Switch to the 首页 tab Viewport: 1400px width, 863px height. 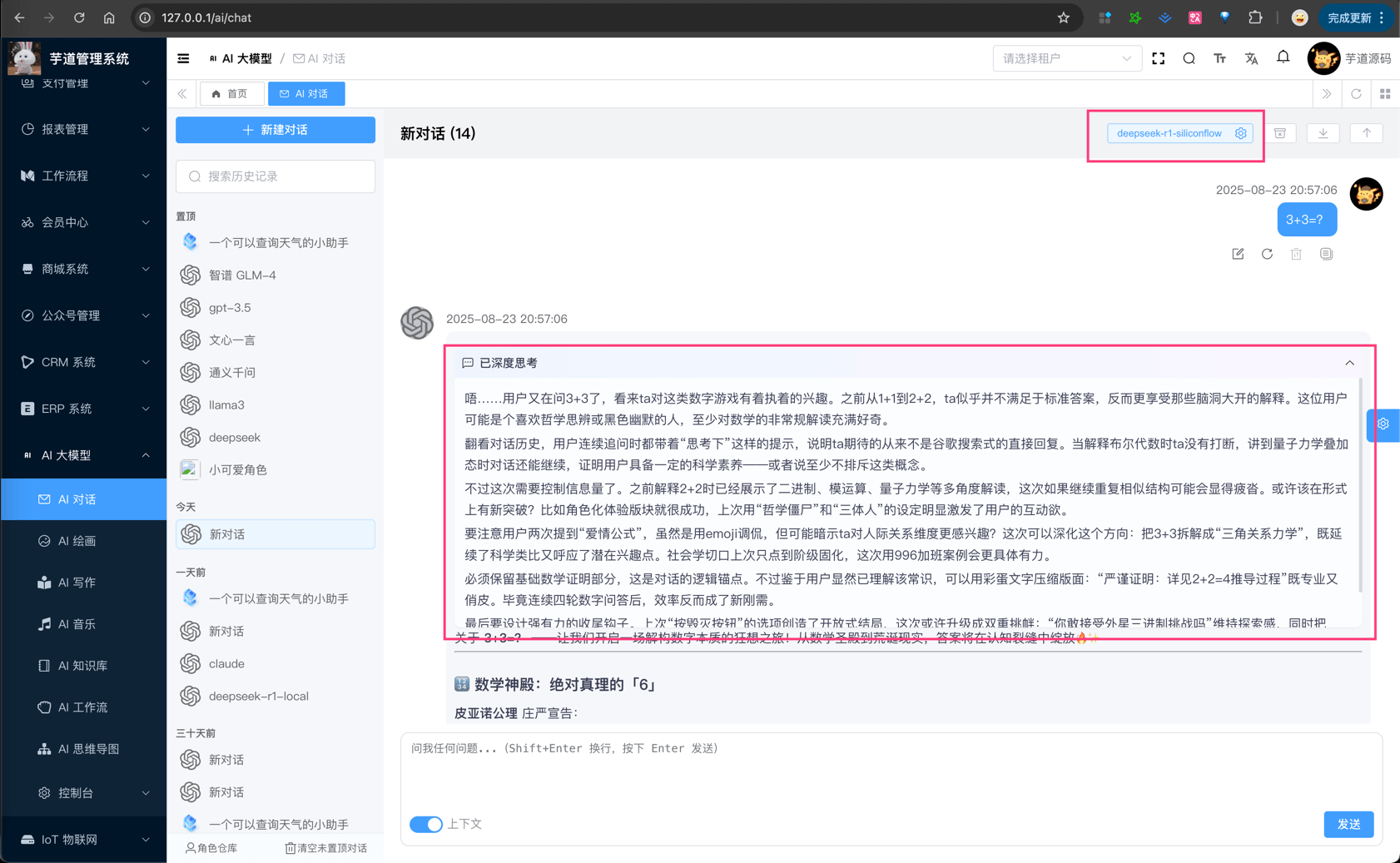point(232,93)
